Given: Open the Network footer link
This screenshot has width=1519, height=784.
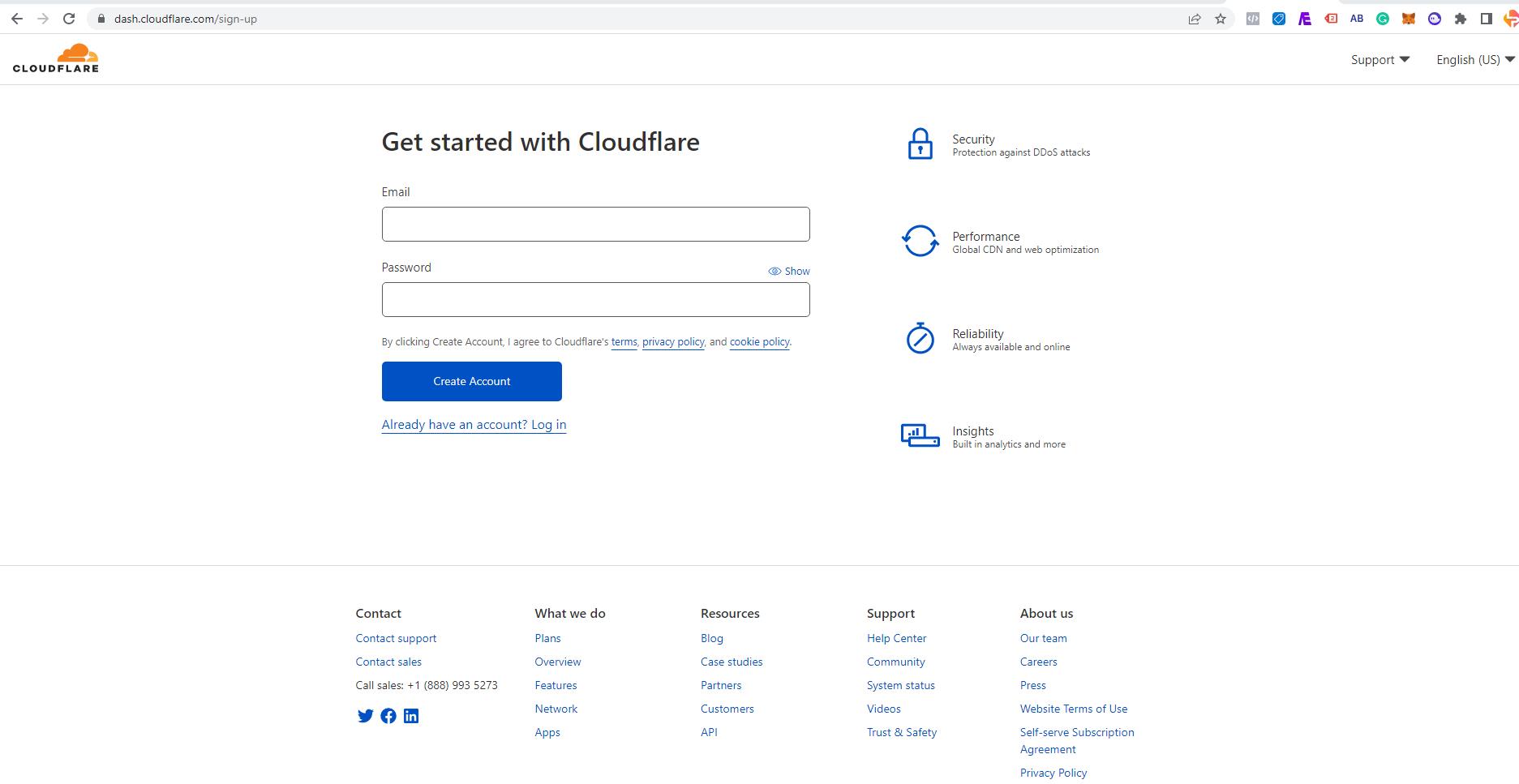Looking at the screenshot, I should tap(556, 709).
